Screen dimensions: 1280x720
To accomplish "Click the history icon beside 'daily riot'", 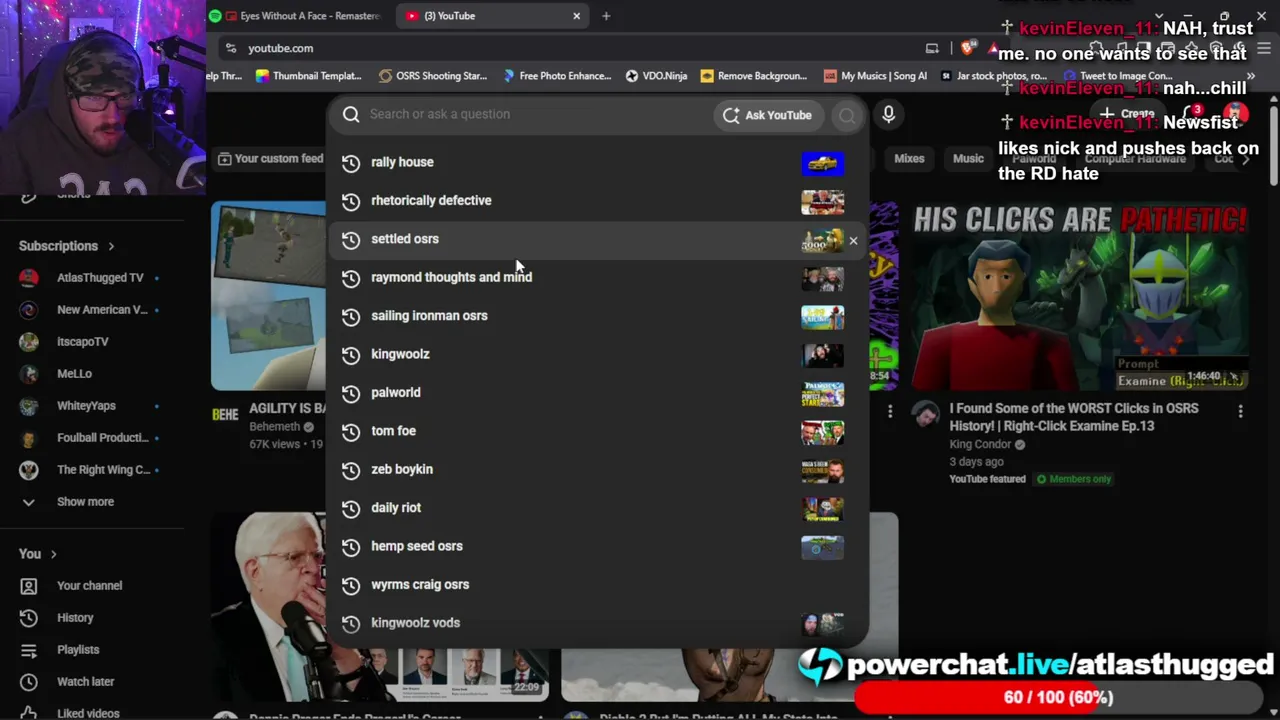I will coord(351,508).
